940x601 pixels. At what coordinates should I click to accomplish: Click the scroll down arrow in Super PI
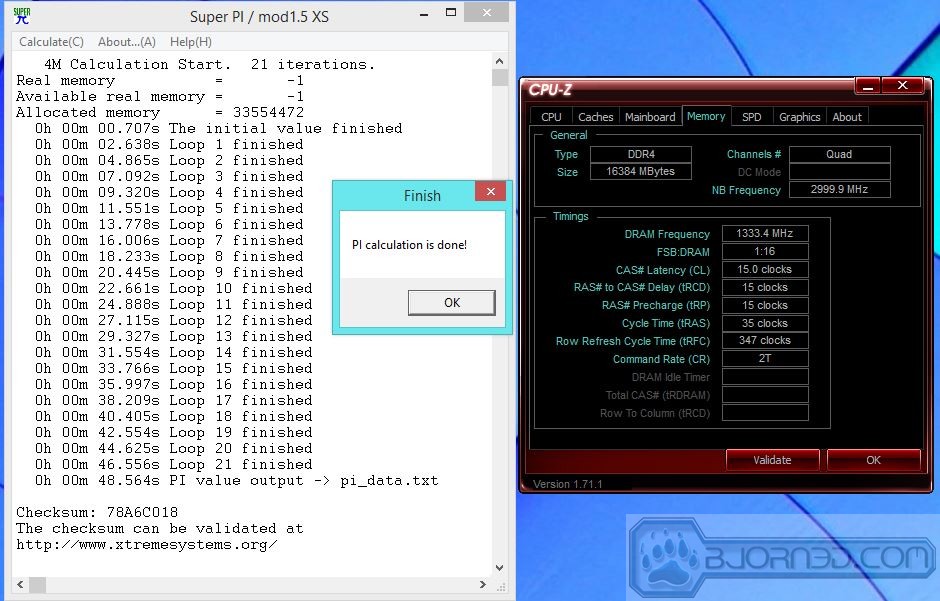click(x=499, y=567)
